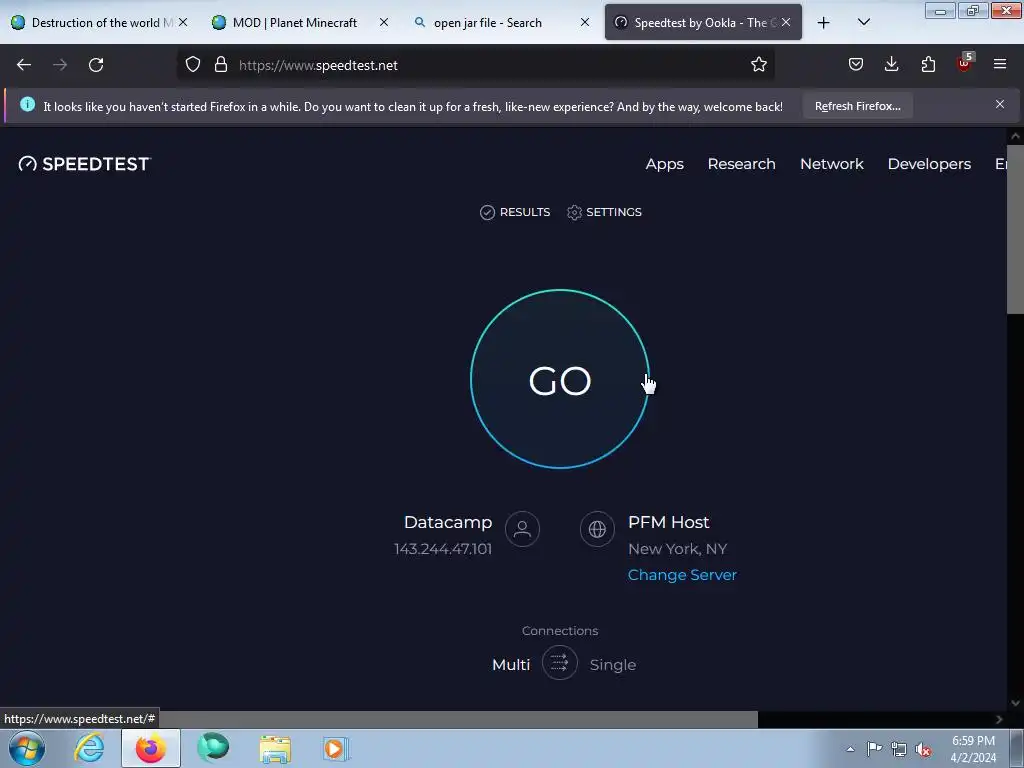
Task: Open the Firefox application menu
Action: (x=1000, y=64)
